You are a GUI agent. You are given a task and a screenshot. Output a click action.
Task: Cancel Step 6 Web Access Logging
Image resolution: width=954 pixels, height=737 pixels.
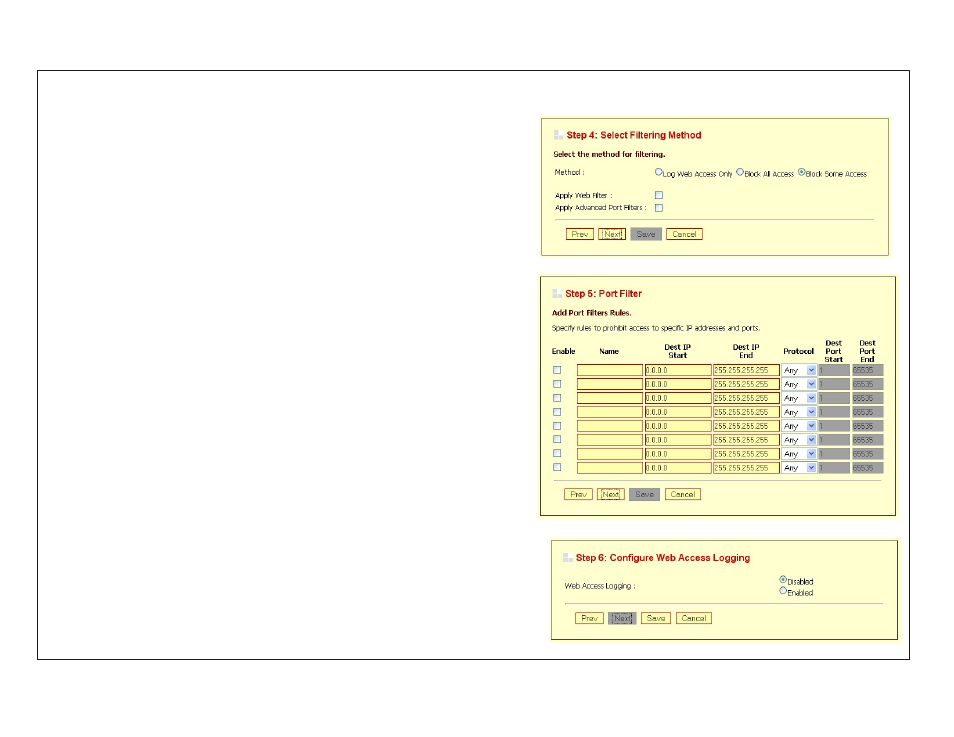coord(694,618)
